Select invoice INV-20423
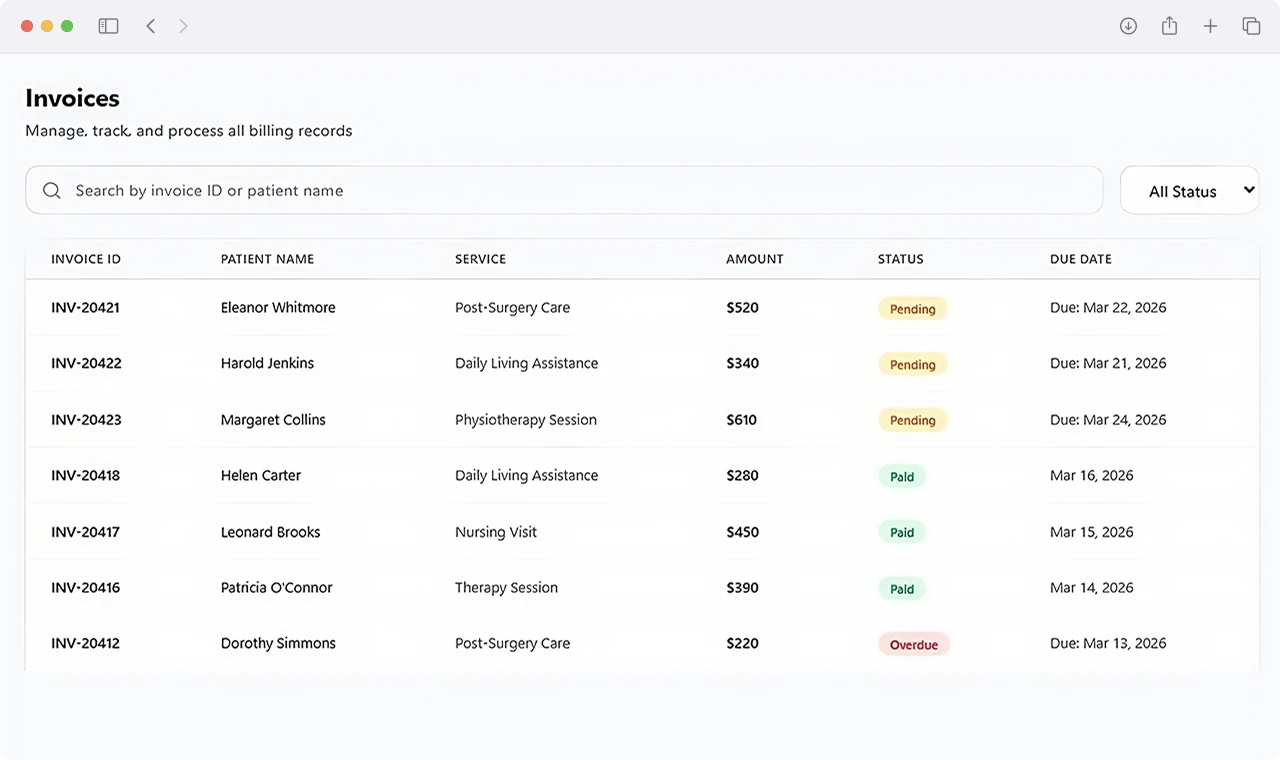 pyautogui.click(x=86, y=420)
